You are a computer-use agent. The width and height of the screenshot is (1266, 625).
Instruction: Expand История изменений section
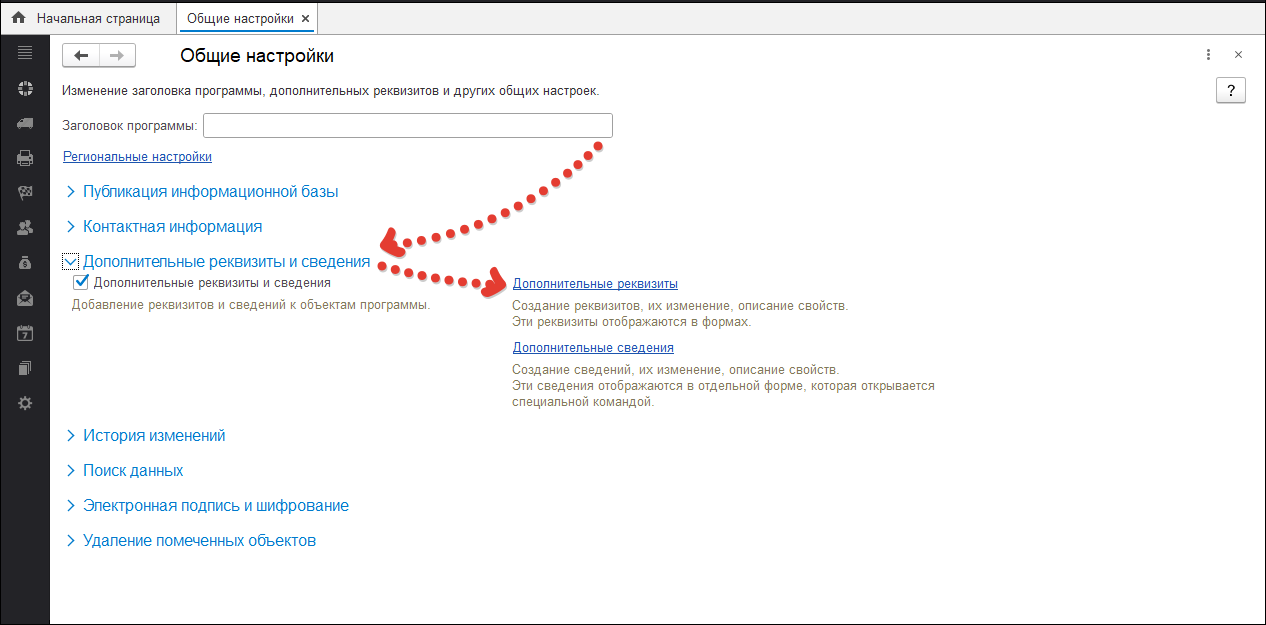[x=154, y=435]
